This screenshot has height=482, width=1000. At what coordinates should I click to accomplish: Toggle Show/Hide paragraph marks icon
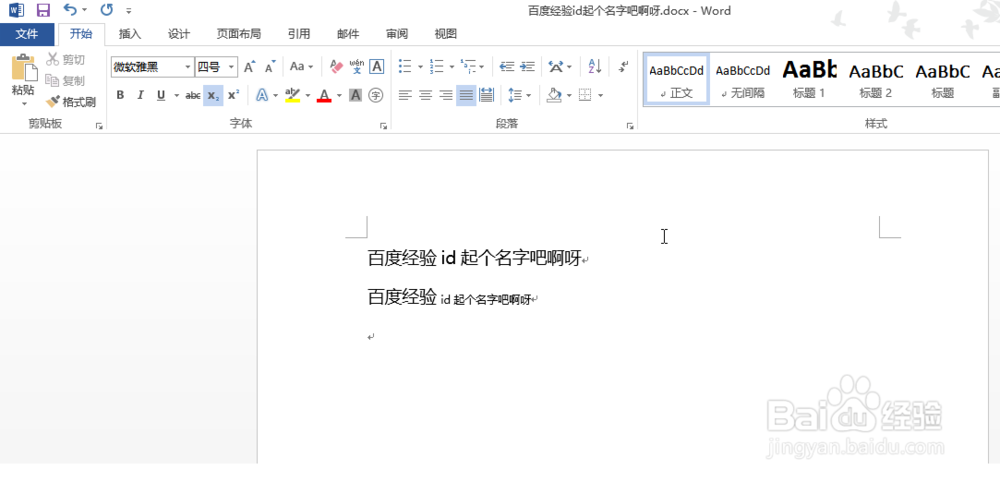624,66
